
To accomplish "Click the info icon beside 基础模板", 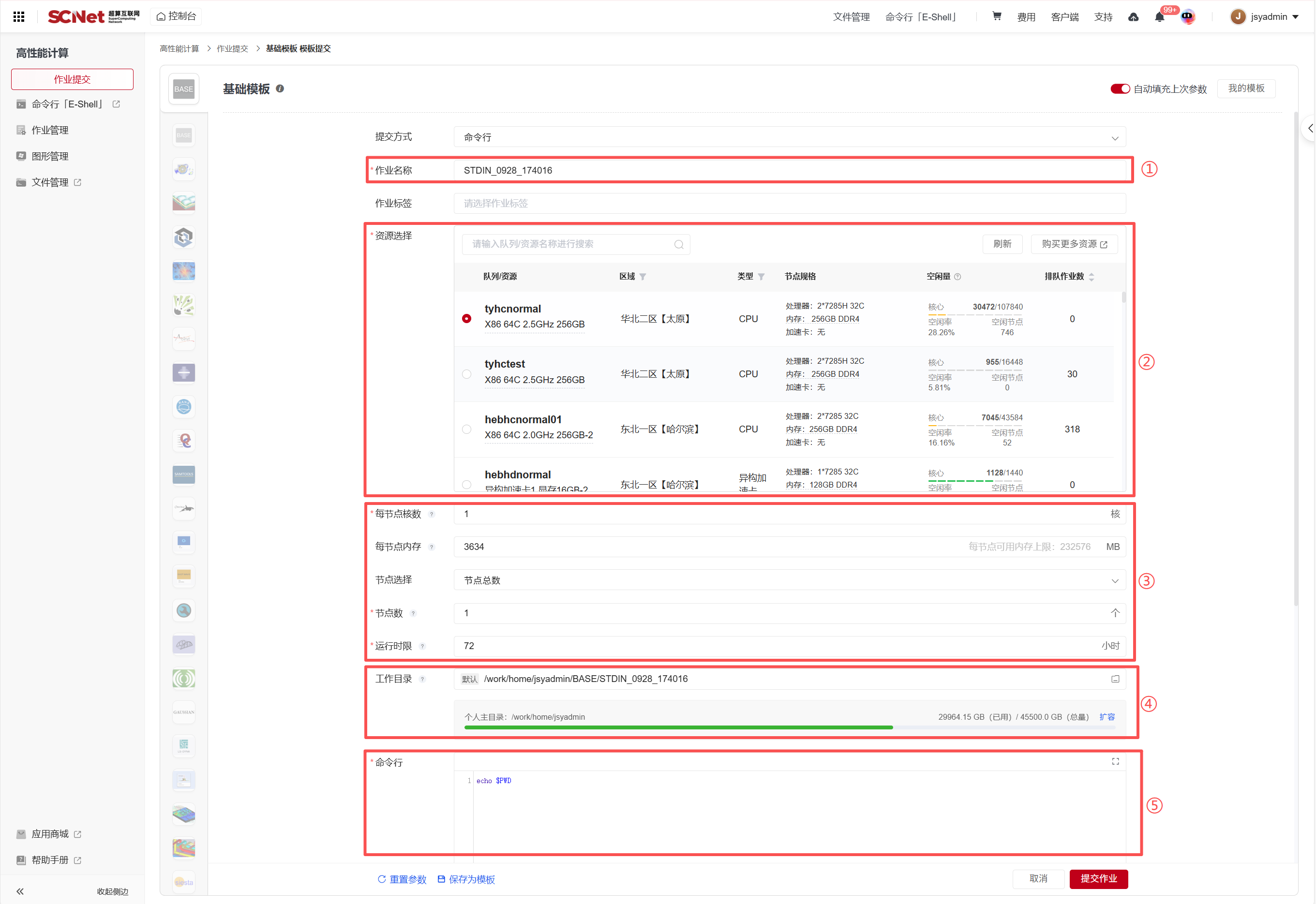I will 280,89.
